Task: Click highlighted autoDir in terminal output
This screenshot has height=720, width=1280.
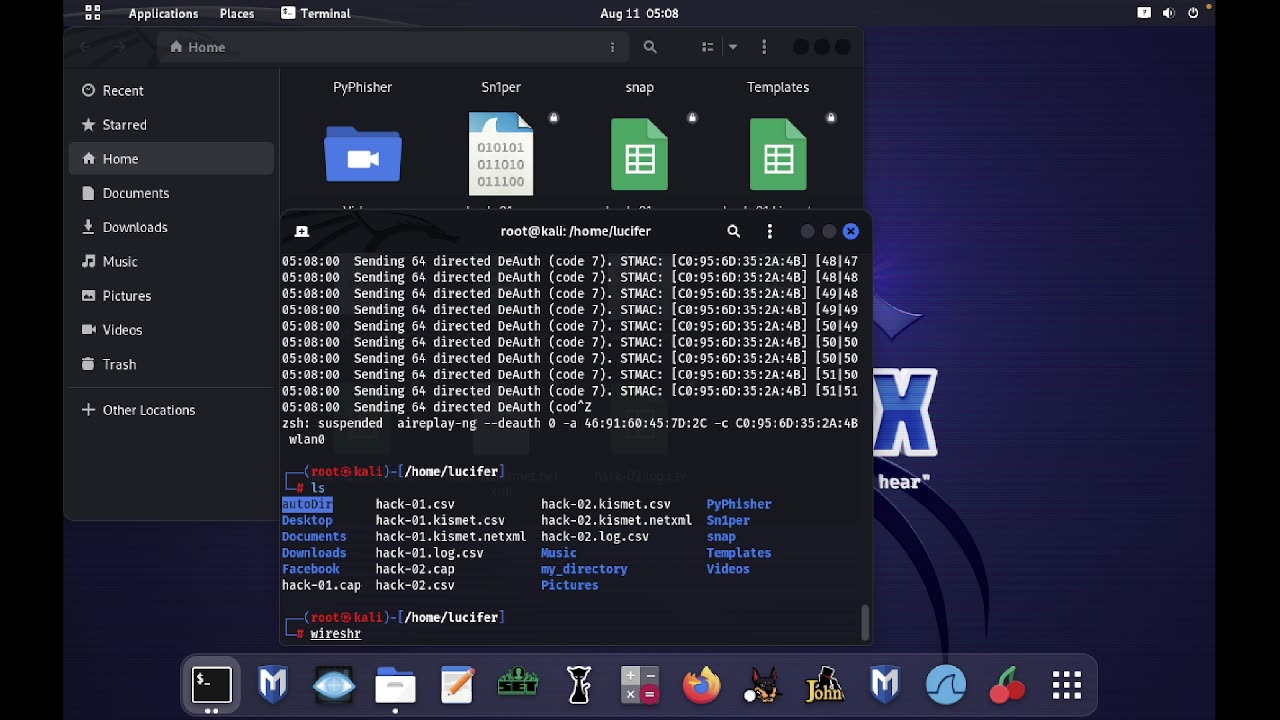Action: pos(307,504)
